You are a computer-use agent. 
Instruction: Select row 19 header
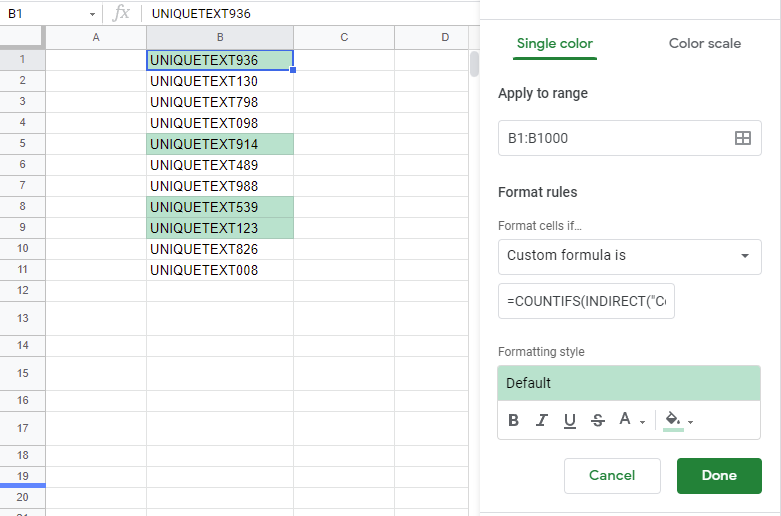22,476
